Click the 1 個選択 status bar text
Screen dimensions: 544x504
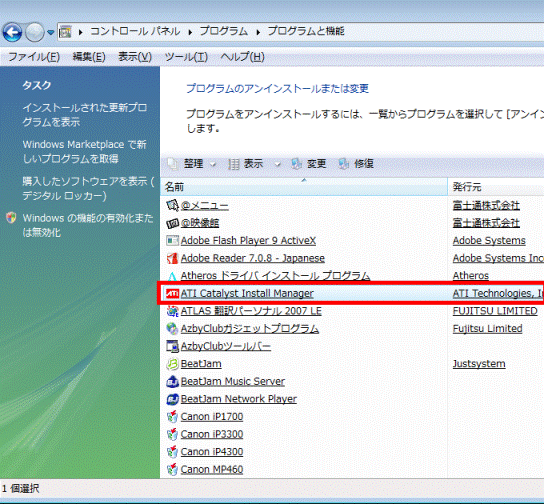point(20,489)
